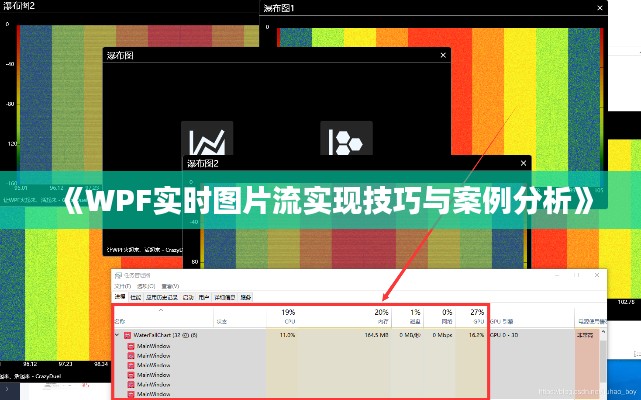Image resolution: width=641 pixels, height=400 pixels.
Task: Sort processes by the 27% GPU column
Action: click(477, 317)
